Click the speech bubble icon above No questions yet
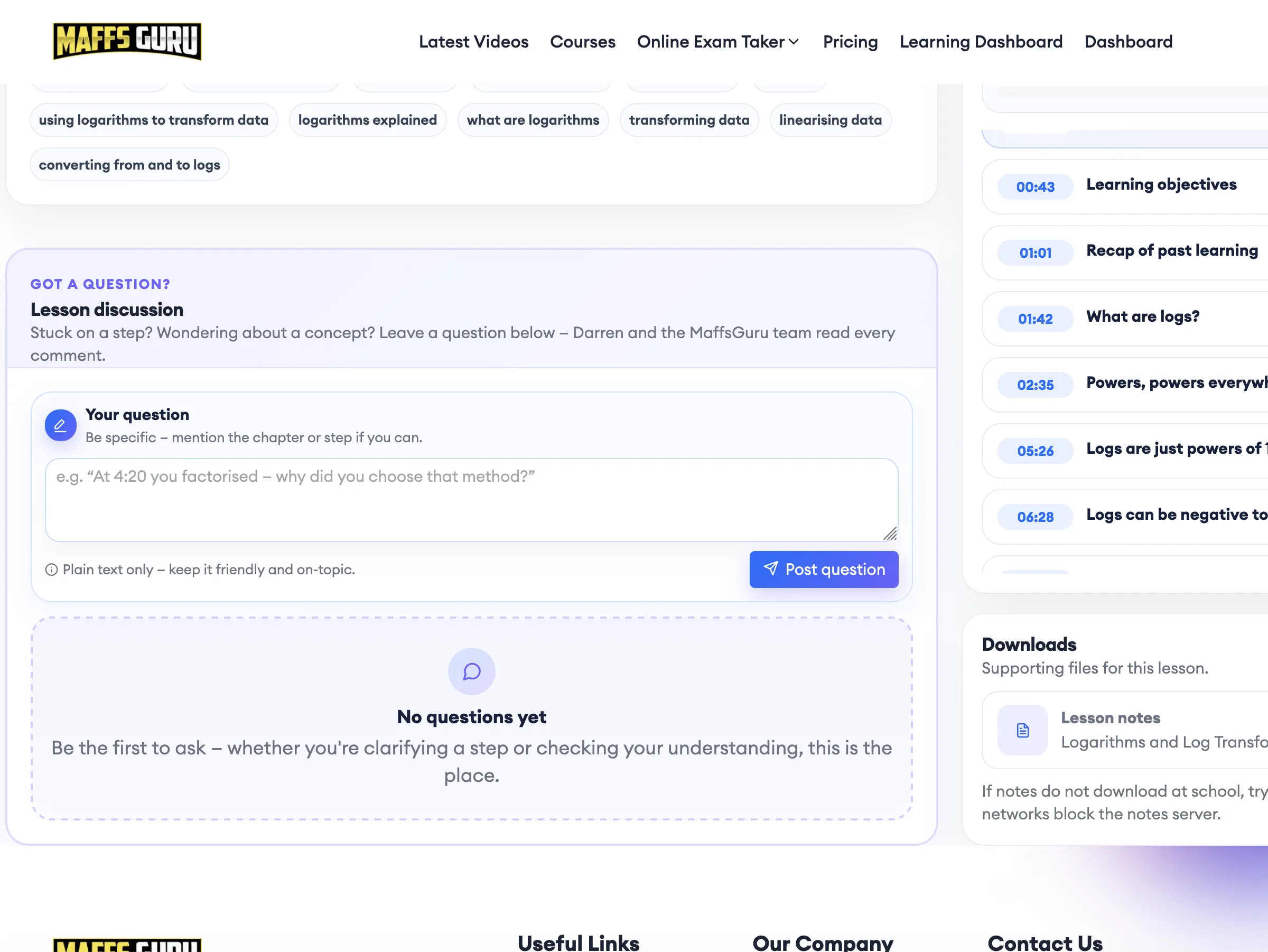This screenshot has height=952, width=1268. point(472,671)
